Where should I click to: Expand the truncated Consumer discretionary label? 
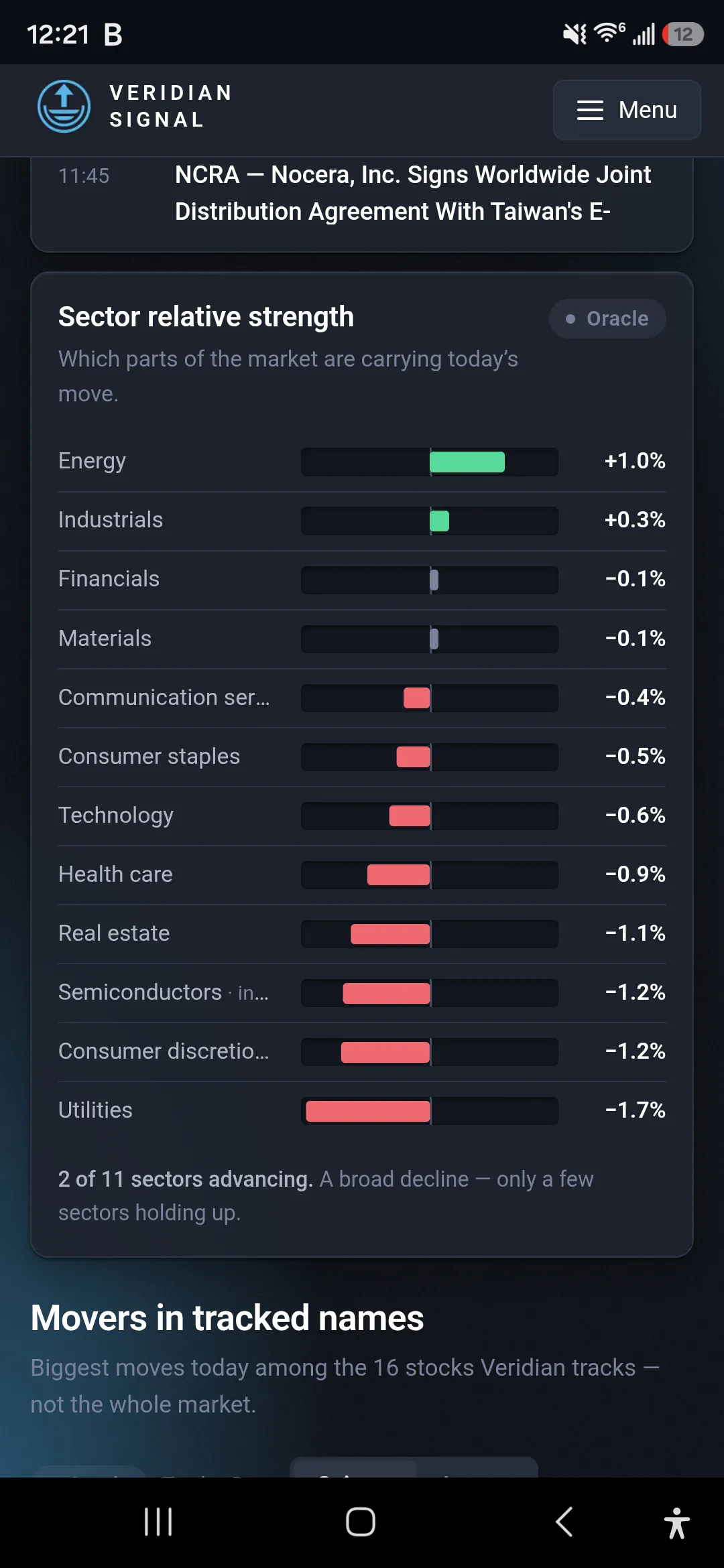tap(164, 1051)
